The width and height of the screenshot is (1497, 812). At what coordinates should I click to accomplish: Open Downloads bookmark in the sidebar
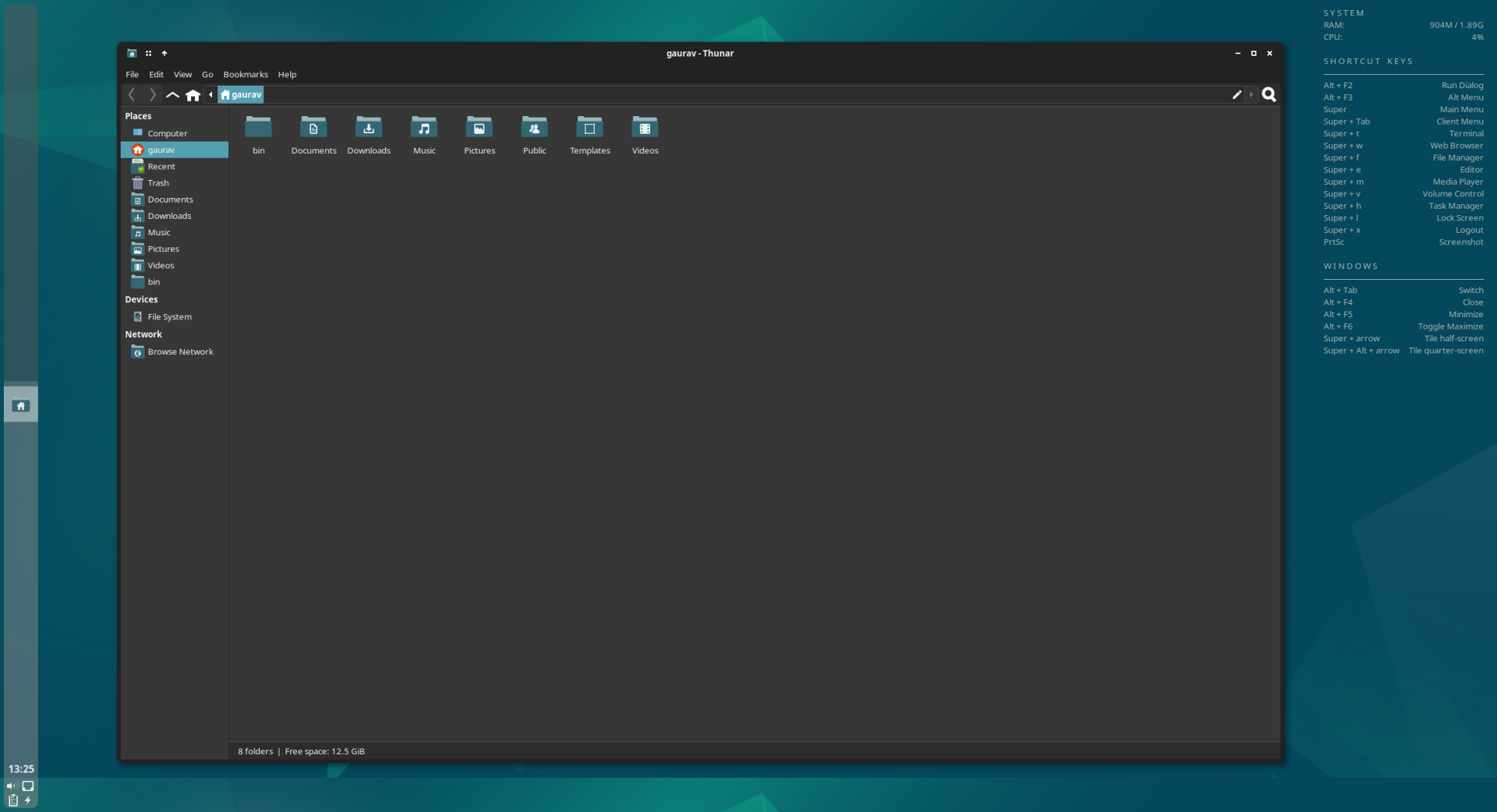pyautogui.click(x=175, y=216)
